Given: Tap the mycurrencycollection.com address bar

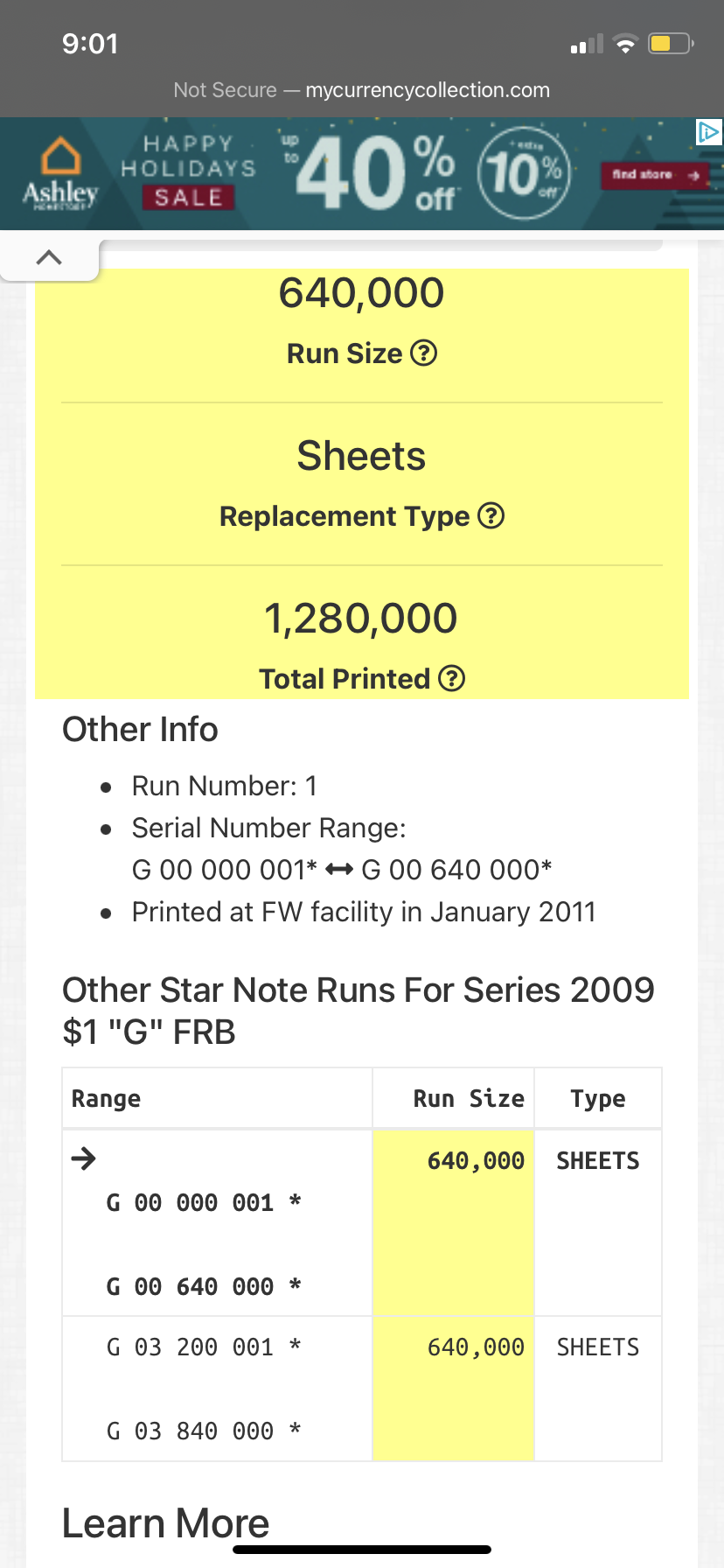Looking at the screenshot, I should tap(362, 90).
